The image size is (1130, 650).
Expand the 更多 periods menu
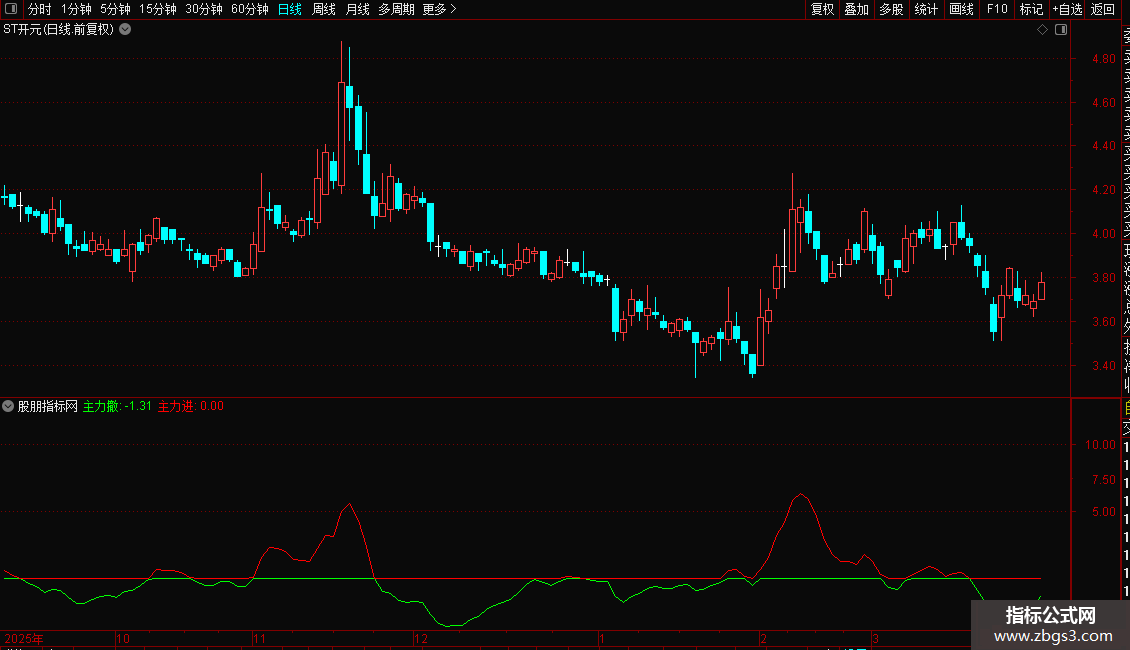tap(439, 9)
